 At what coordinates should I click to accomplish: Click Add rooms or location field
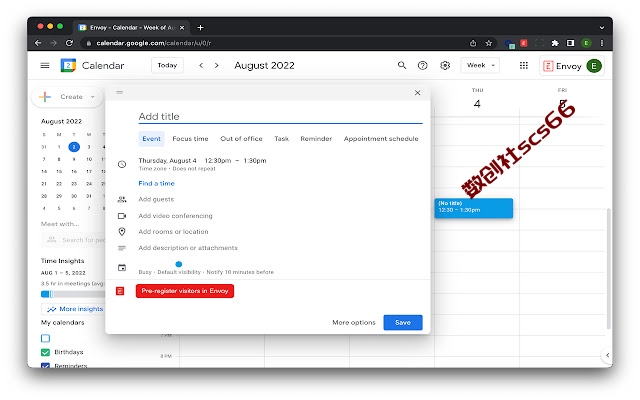tap(173, 232)
